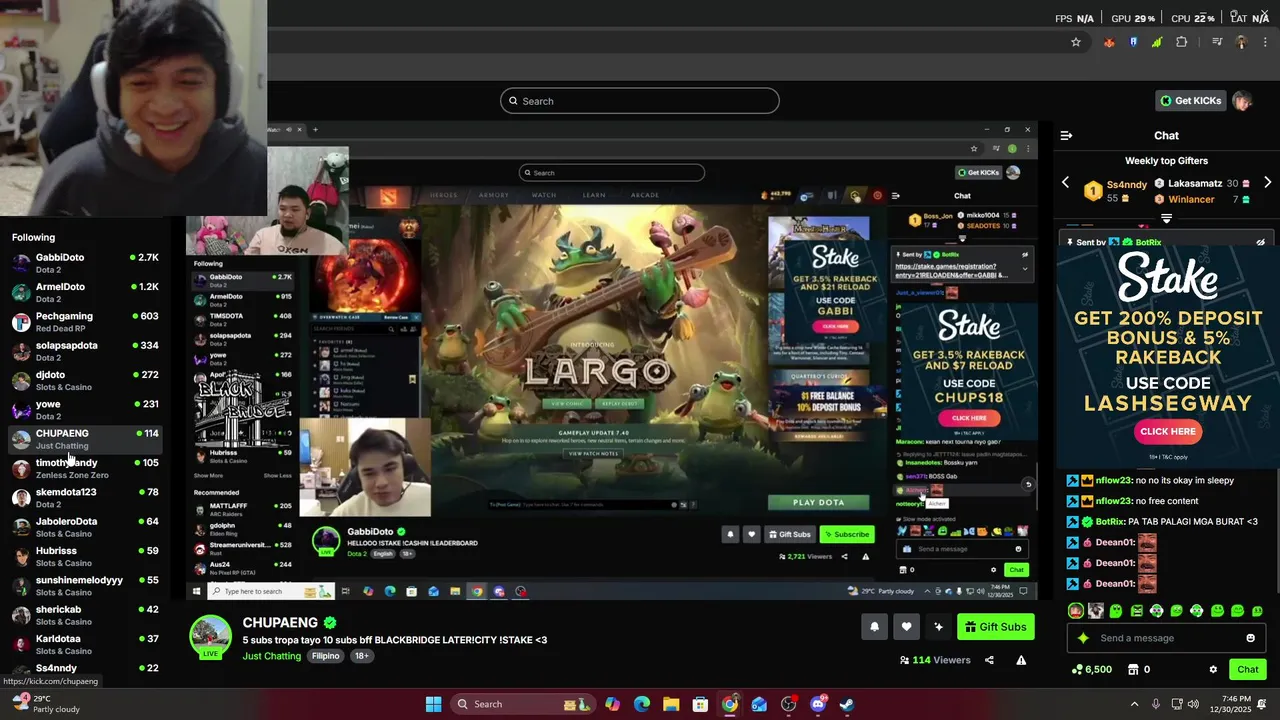The image size is (1280, 720).
Task: Open the MetaMask fox extension
Action: (1109, 42)
